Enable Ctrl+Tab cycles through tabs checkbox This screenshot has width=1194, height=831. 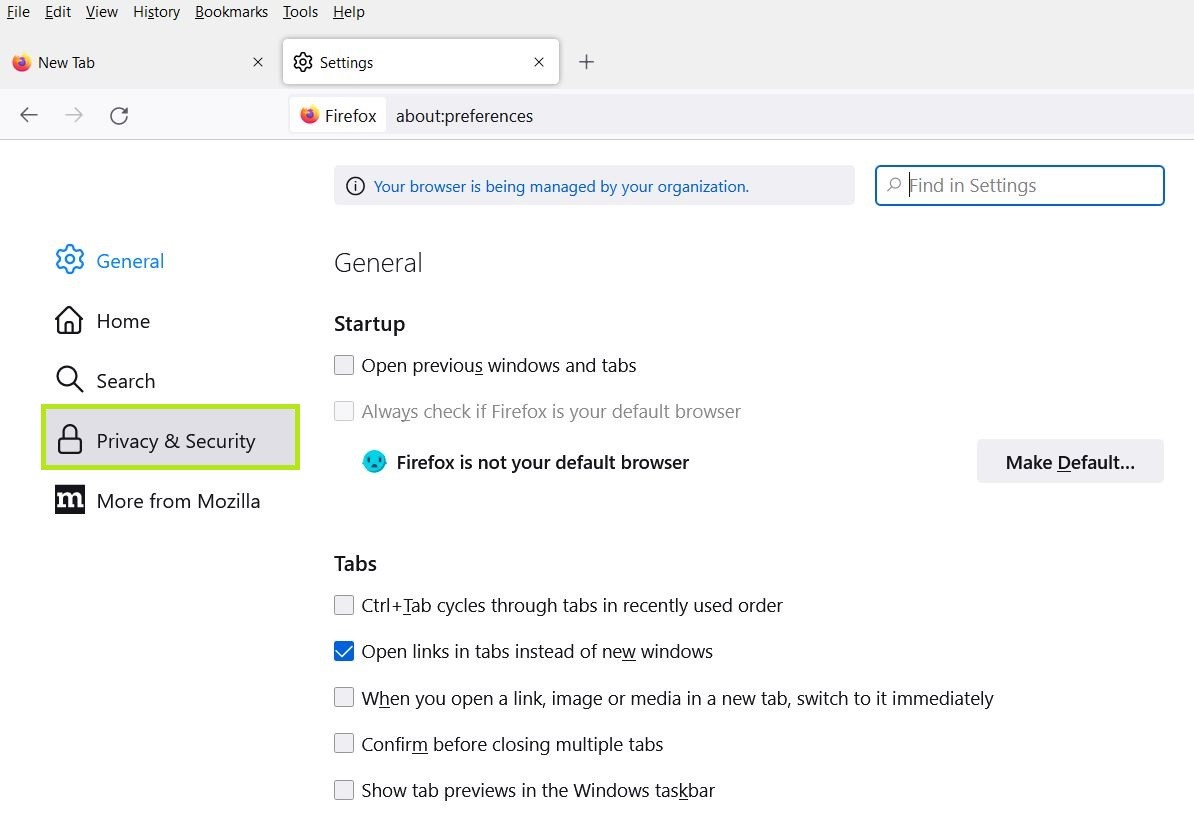344,605
